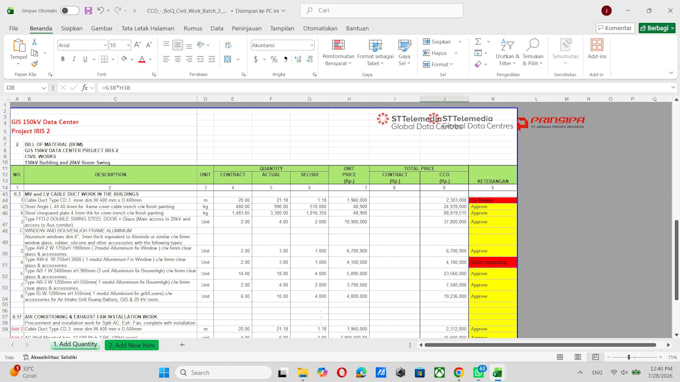The width and height of the screenshot is (680, 382).
Task: Switch to Page Break Preview icon
Action: (595, 357)
